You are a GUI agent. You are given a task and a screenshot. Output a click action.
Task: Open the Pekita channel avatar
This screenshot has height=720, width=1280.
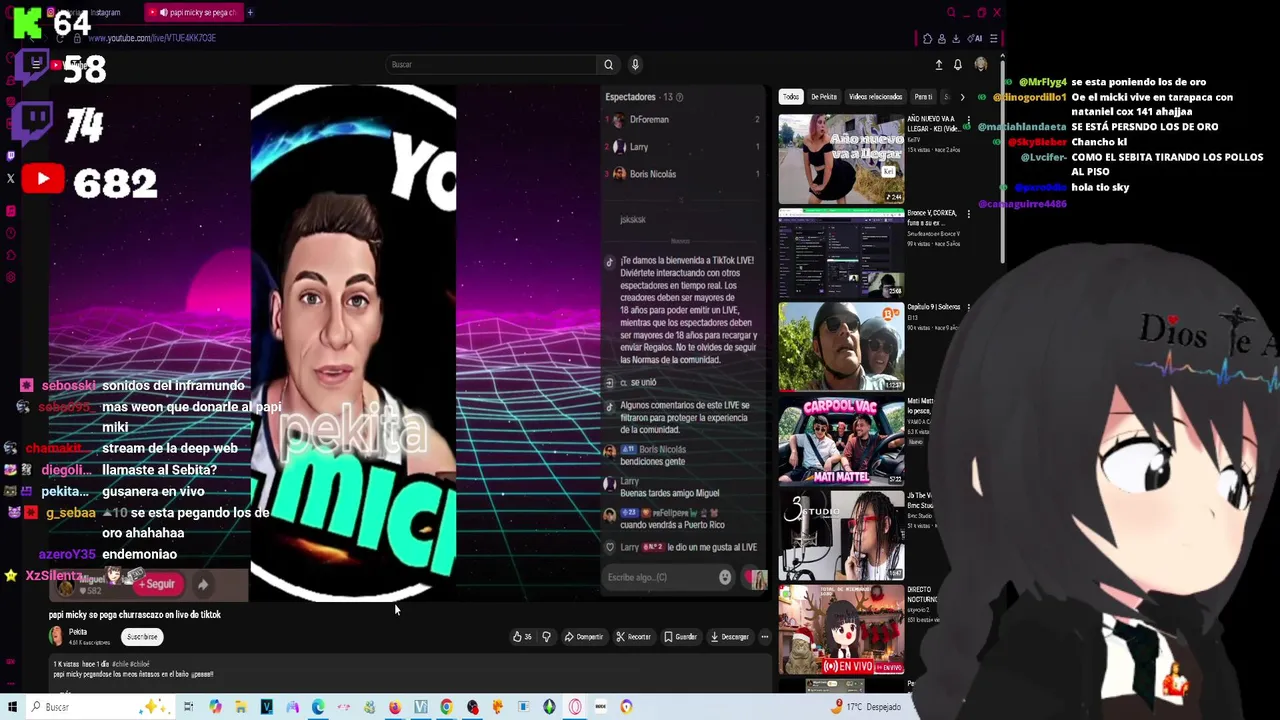coord(56,636)
